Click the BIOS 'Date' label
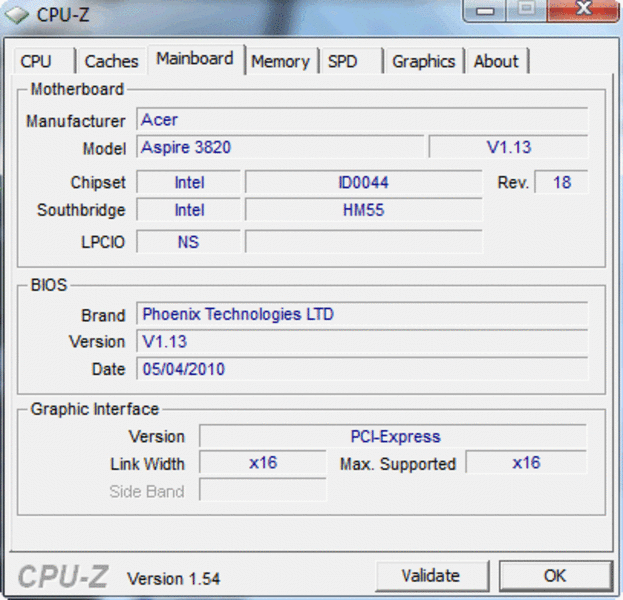 [x=108, y=369]
